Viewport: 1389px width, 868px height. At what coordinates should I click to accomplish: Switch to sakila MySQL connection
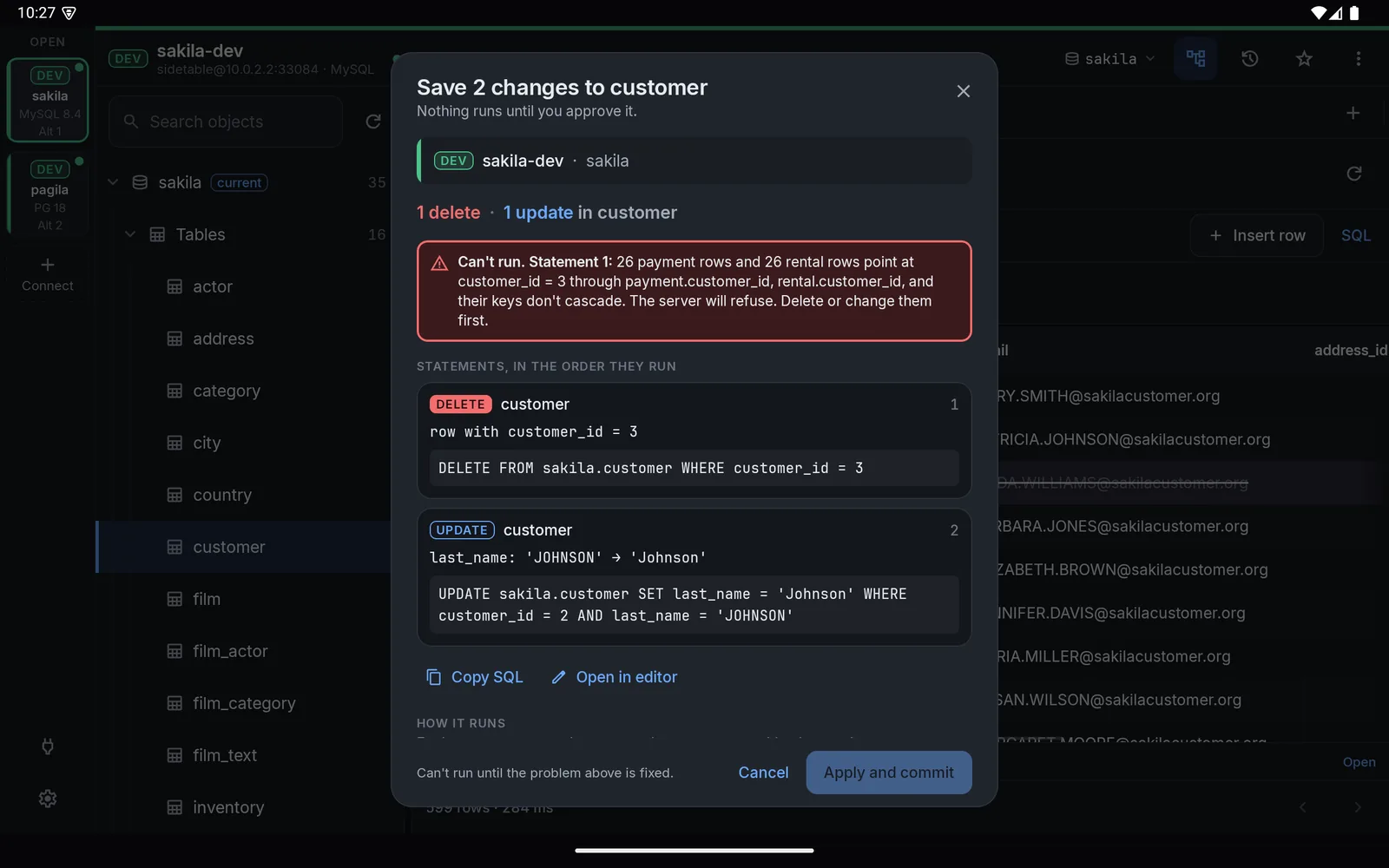click(49, 100)
